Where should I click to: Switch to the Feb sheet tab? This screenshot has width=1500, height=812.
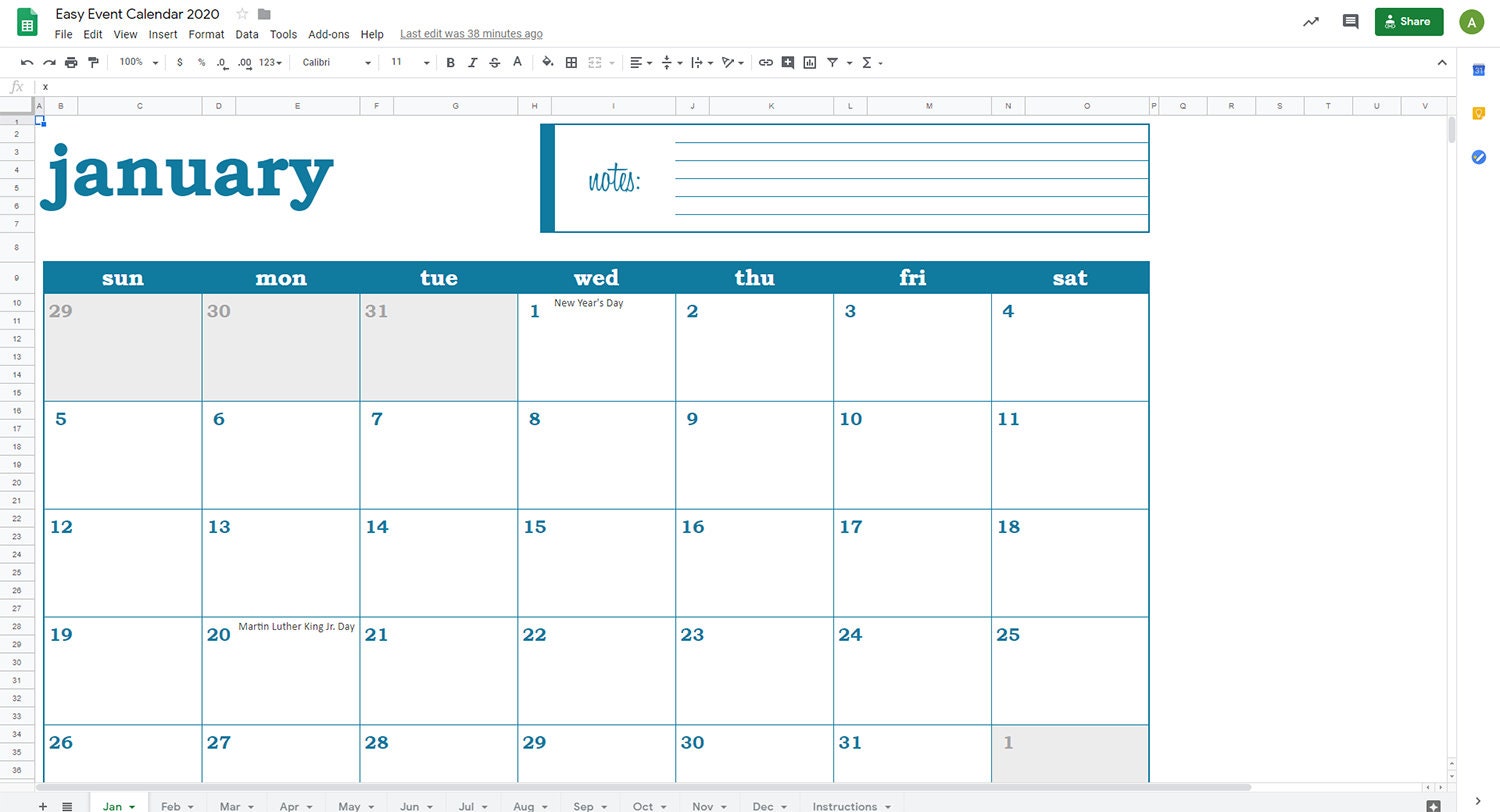177,806
